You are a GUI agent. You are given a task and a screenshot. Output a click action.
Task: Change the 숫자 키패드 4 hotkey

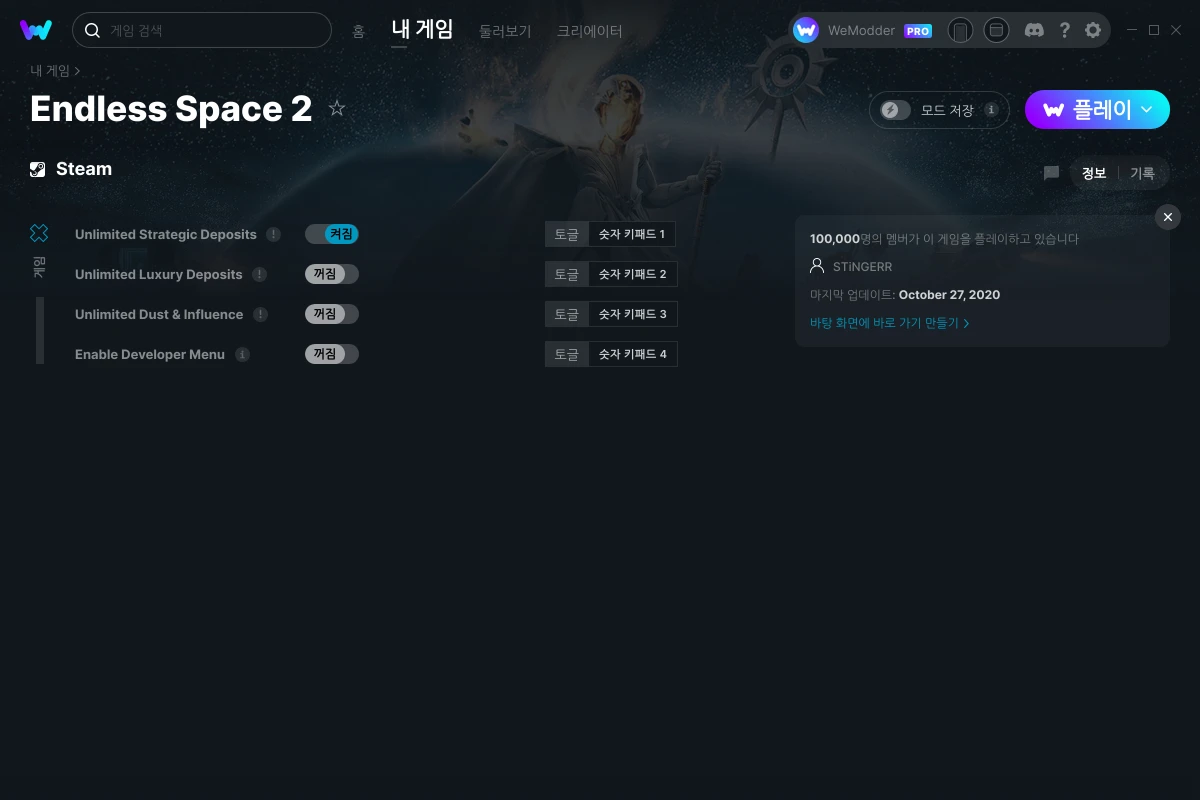(x=633, y=354)
